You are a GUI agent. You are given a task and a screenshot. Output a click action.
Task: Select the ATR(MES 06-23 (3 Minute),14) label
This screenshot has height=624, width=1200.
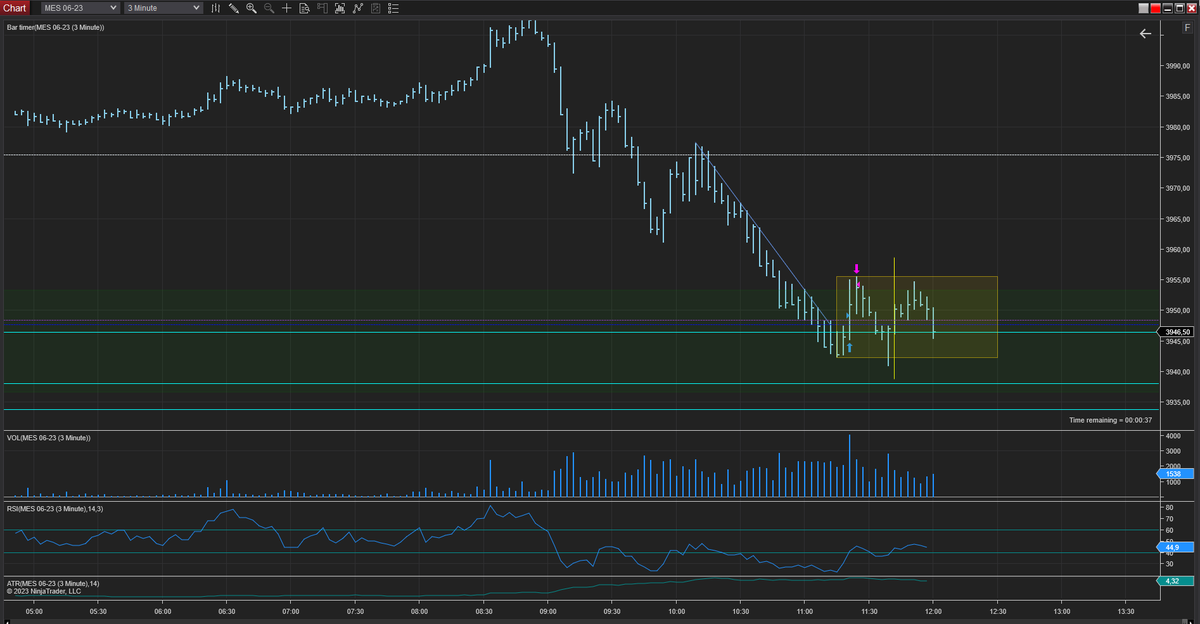pos(52,583)
